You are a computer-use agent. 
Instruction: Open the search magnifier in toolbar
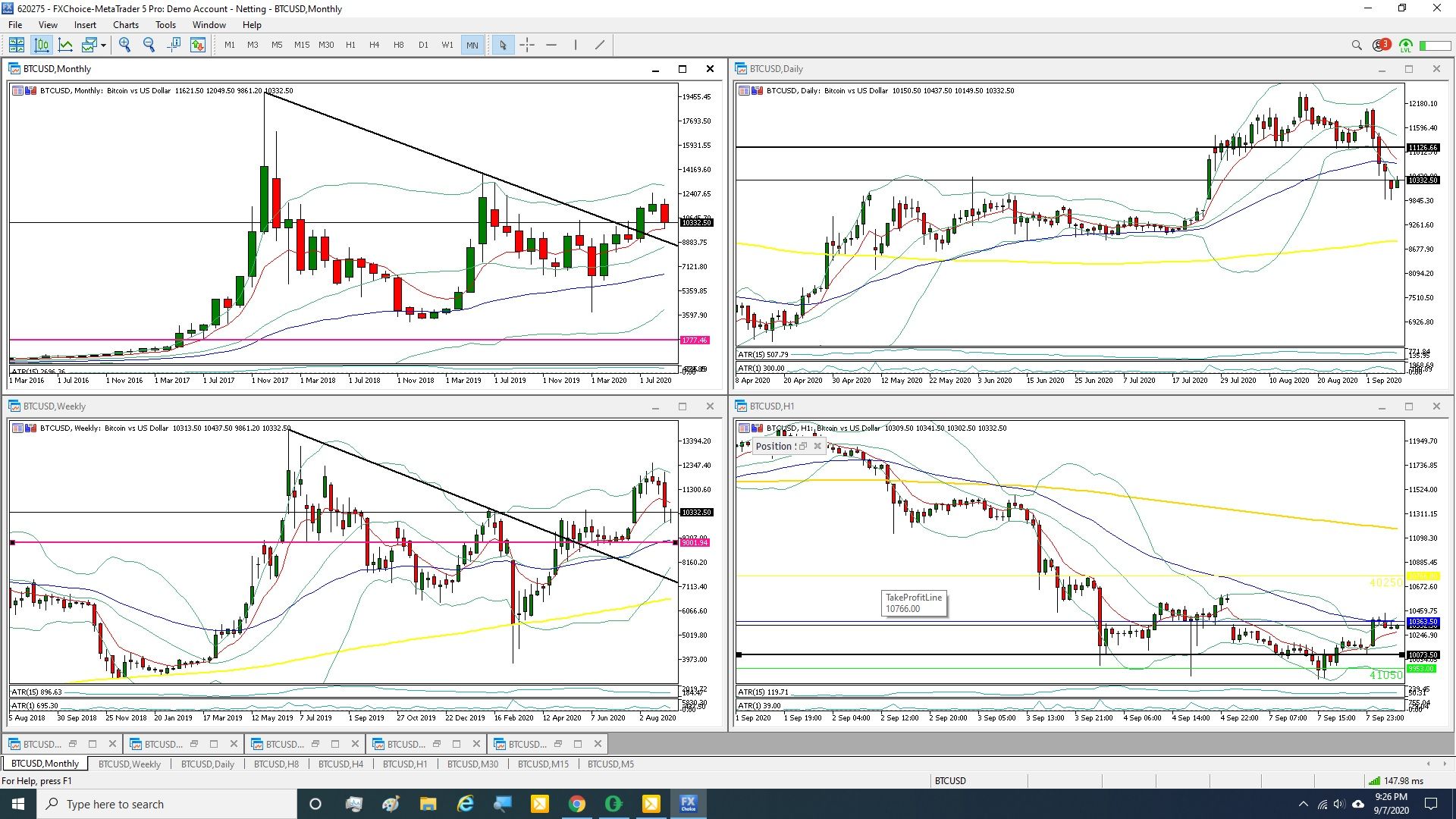(1357, 45)
